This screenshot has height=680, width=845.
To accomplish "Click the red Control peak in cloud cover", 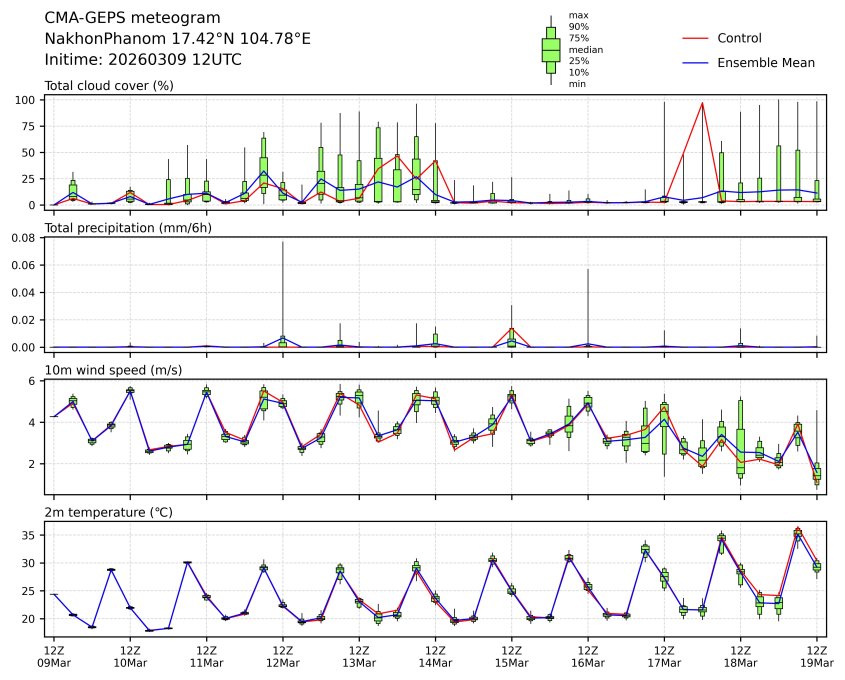I will click(x=702, y=103).
